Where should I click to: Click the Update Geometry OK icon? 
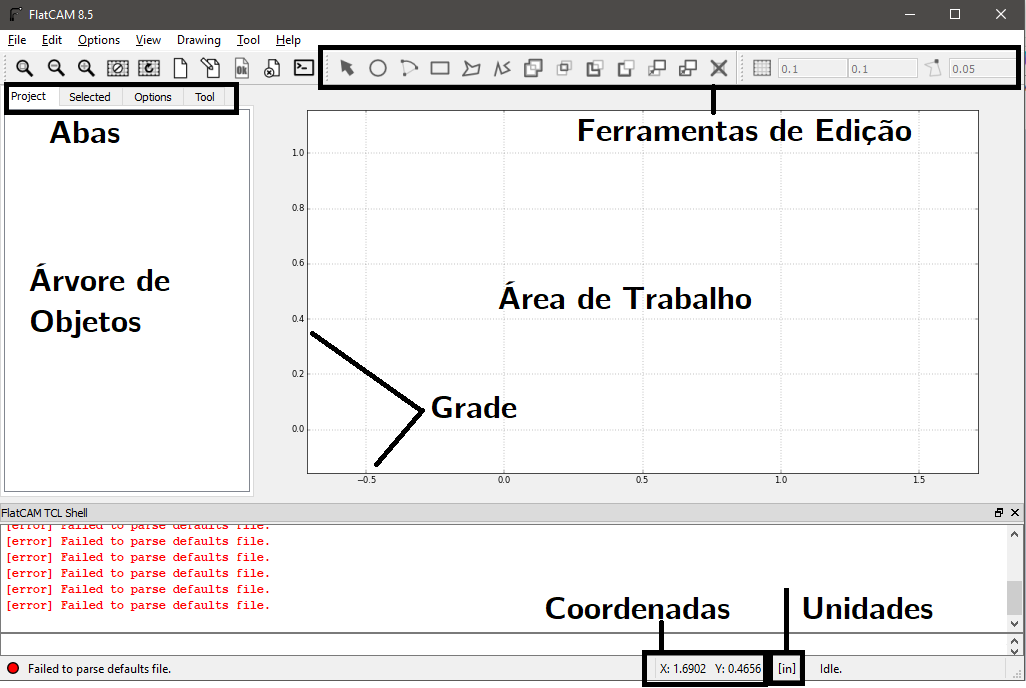tap(241, 68)
